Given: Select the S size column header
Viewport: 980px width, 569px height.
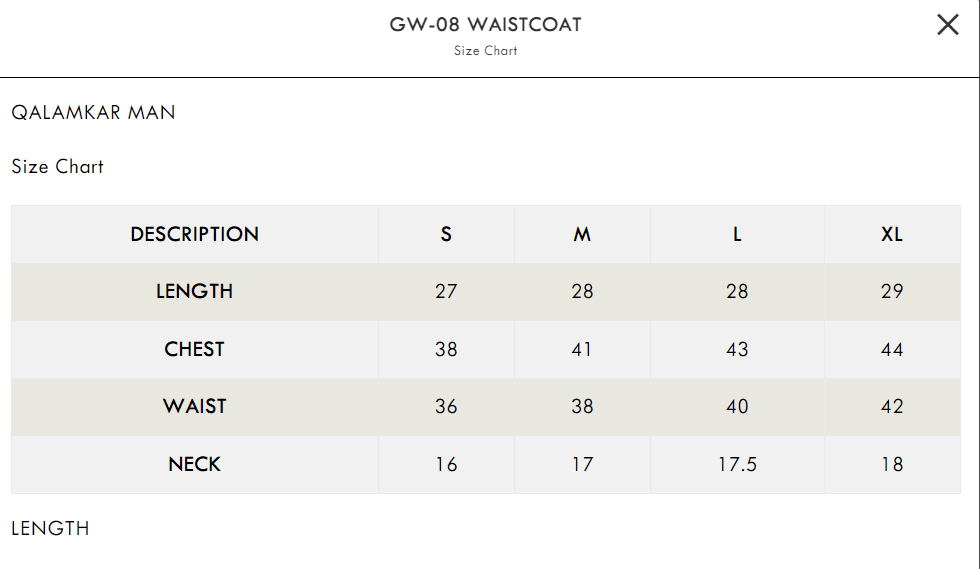Looking at the screenshot, I should pyautogui.click(x=446, y=234).
